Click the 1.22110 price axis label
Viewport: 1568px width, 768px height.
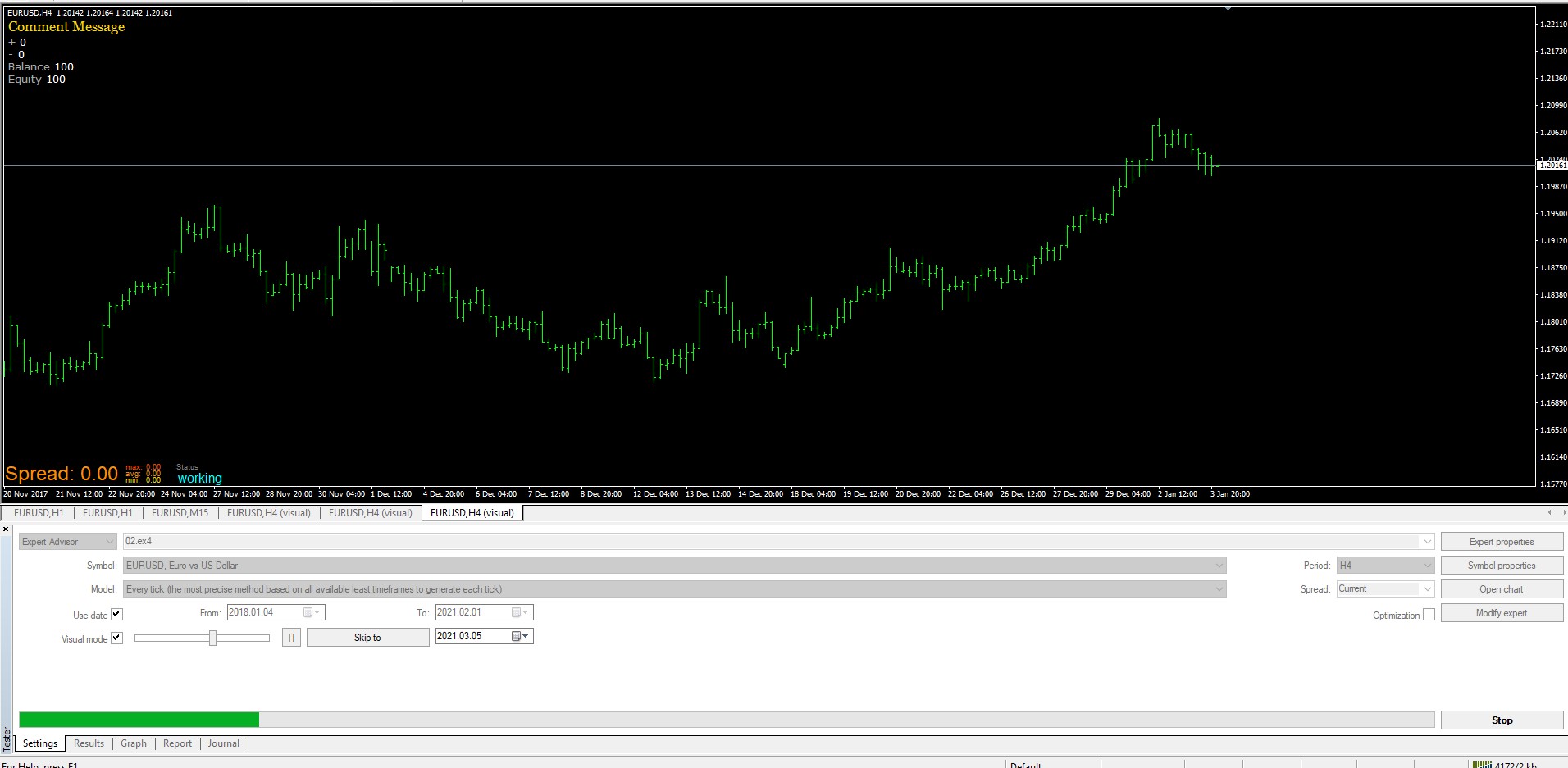tap(1553, 25)
